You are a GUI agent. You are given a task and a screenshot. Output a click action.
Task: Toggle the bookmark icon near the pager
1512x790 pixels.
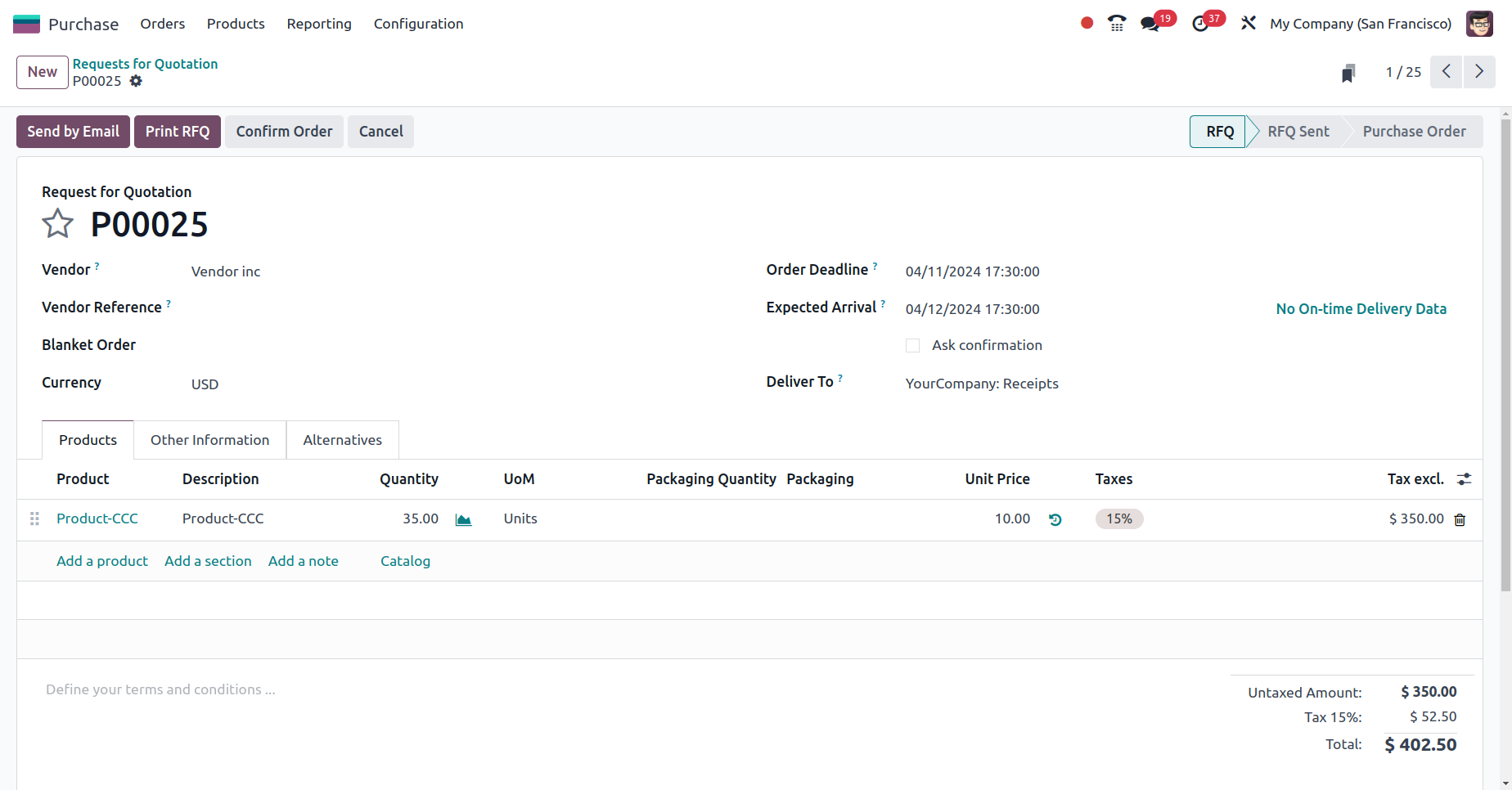point(1348,72)
